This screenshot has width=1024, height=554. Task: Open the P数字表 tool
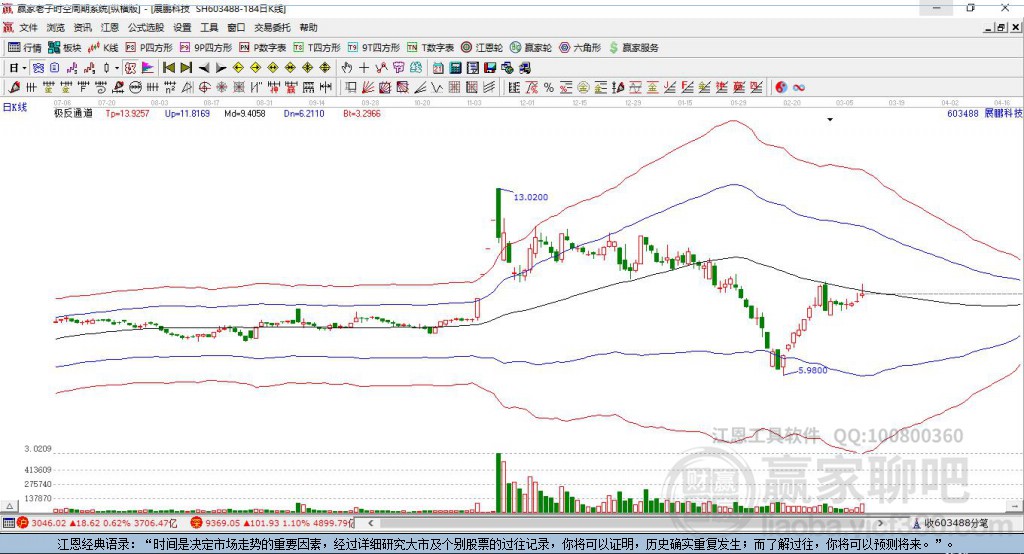(263, 48)
